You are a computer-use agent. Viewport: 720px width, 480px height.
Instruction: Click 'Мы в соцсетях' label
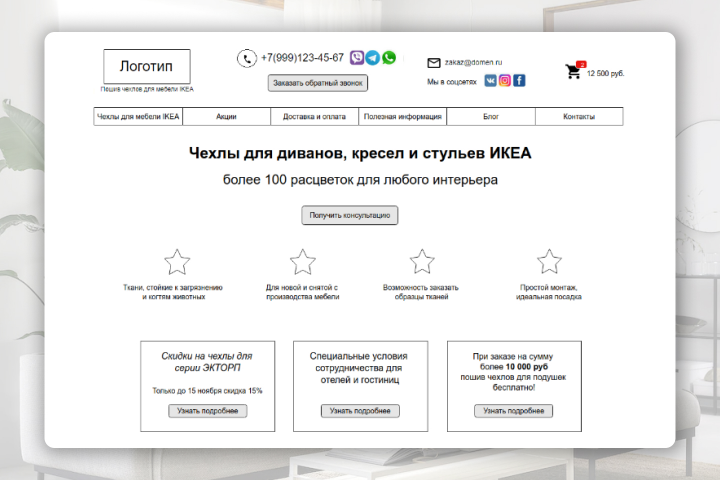[x=452, y=82]
